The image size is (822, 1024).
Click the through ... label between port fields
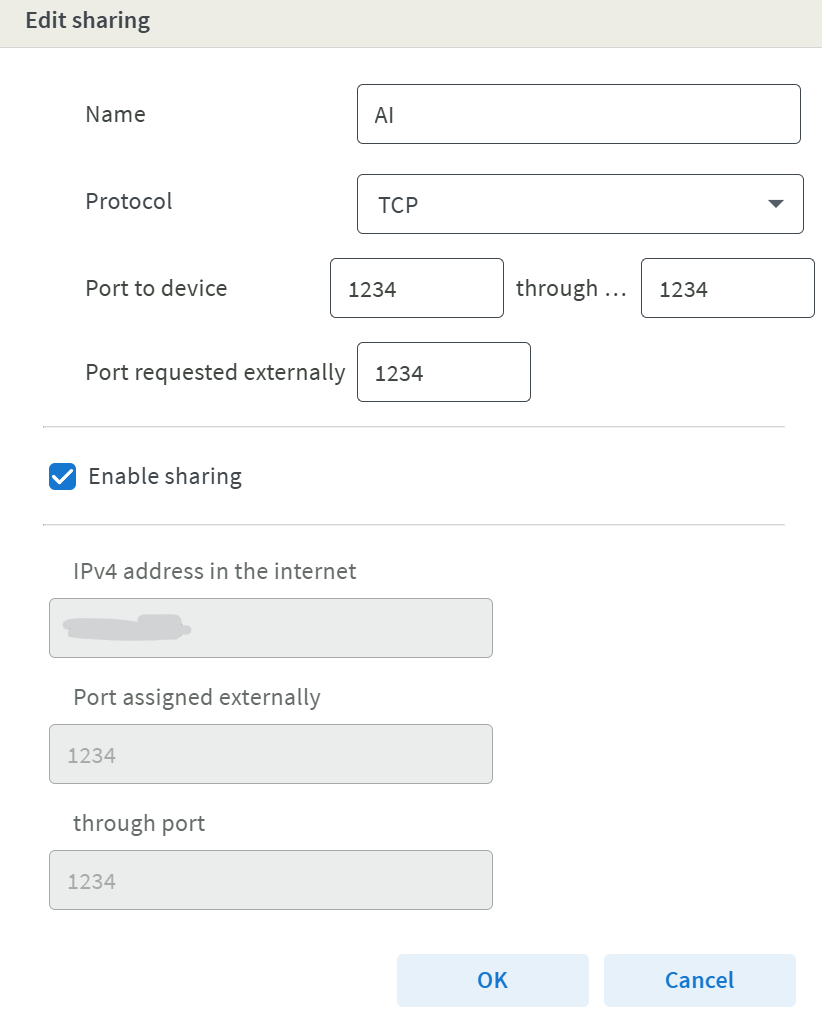pos(571,288)
